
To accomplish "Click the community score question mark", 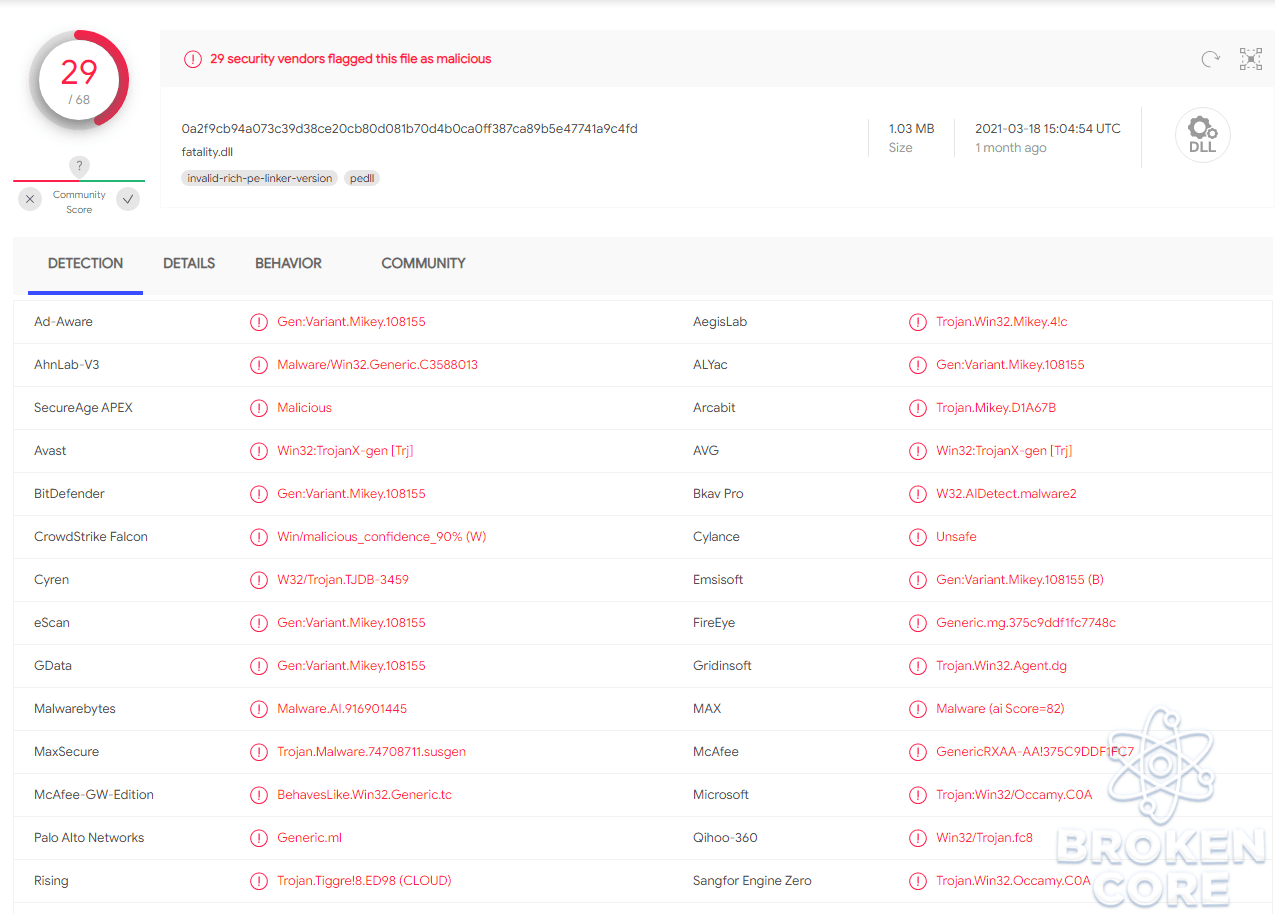I will (79, 166).
